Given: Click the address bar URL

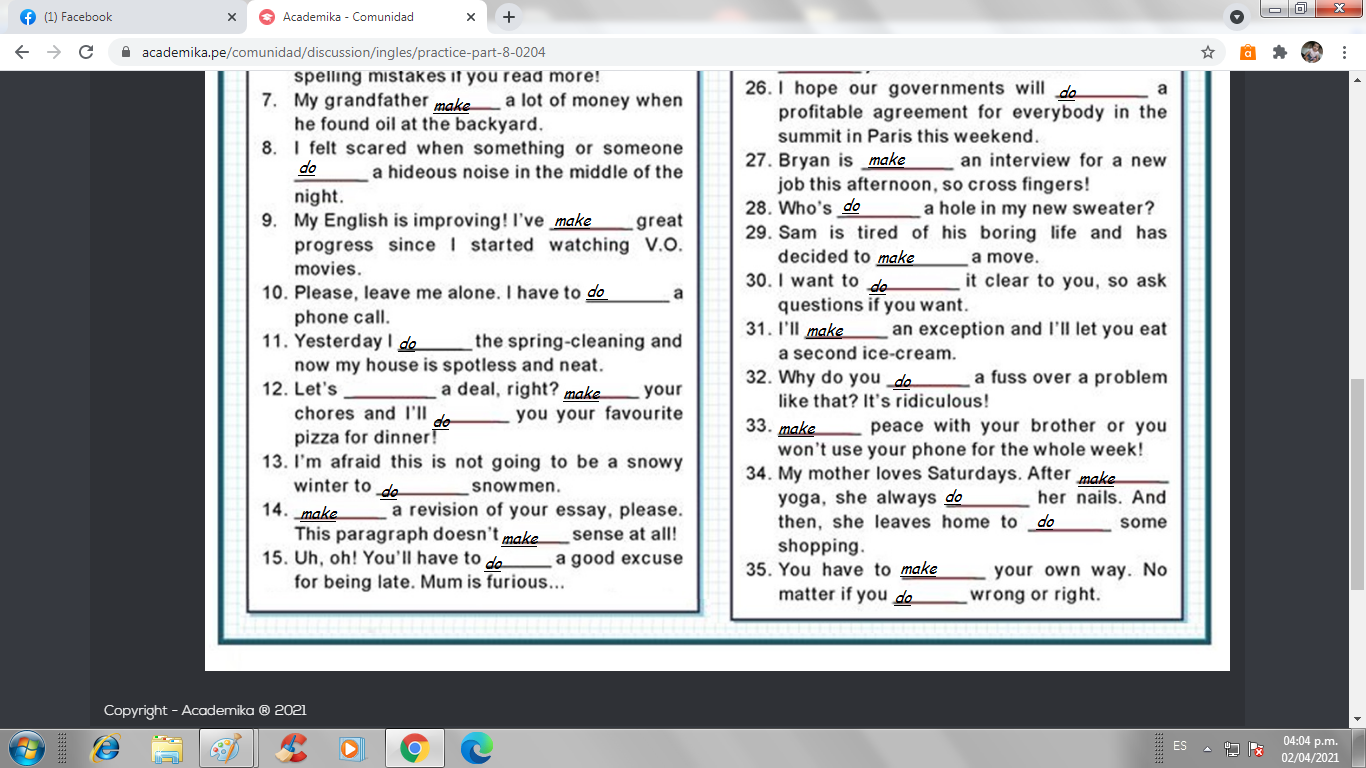Looking at the screenshot, I should click(344, 52).
